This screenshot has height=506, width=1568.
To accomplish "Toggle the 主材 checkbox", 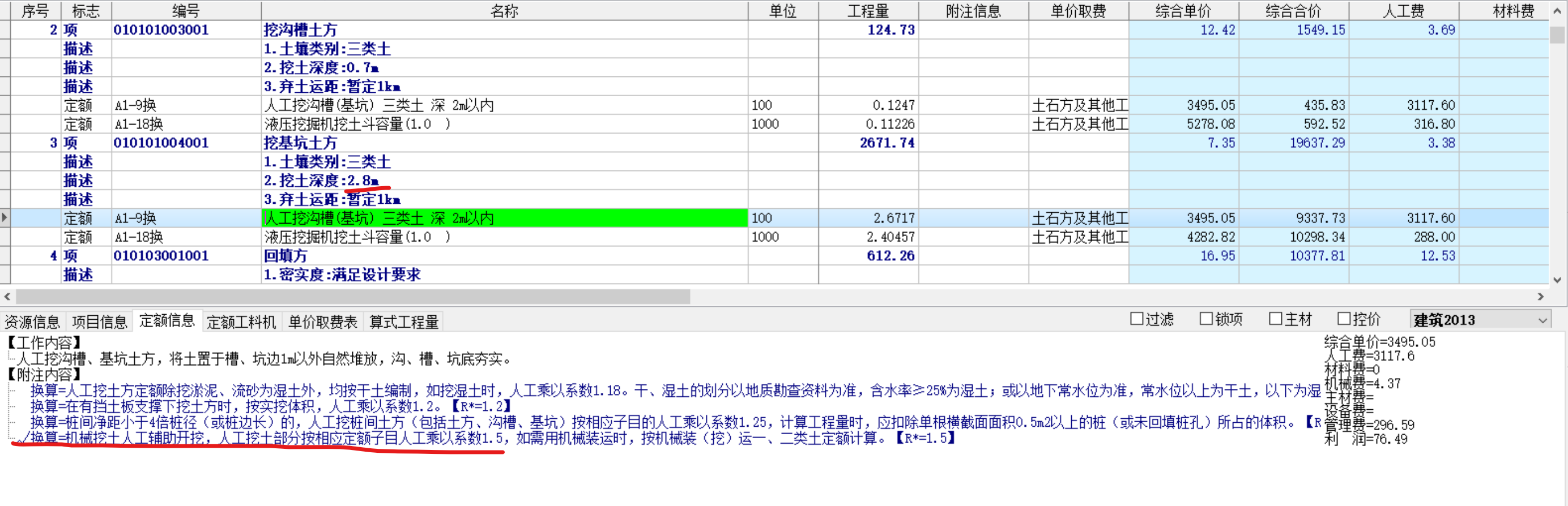I will tap(1275, 319).
